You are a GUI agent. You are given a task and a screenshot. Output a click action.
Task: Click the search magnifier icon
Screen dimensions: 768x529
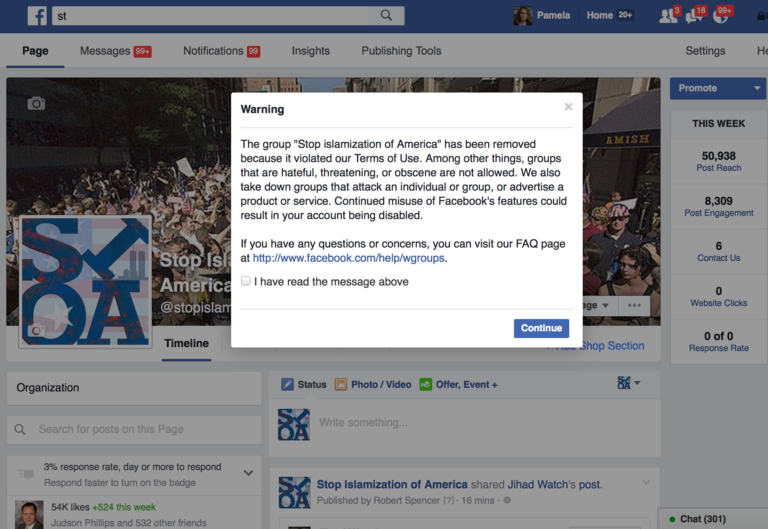386,15
